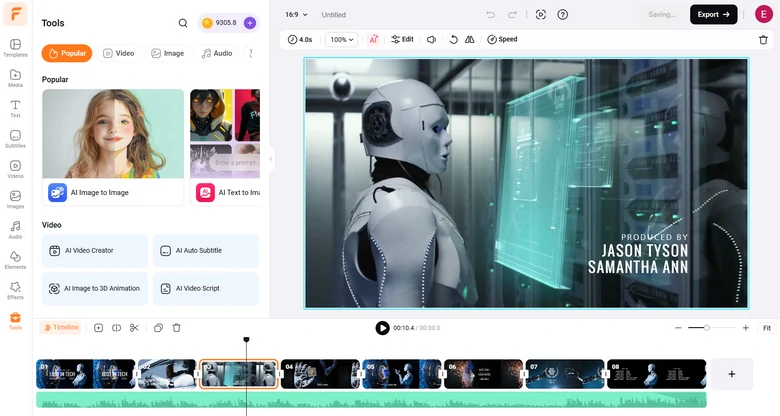Flip the clip with the mirror icon

pyautogui.click(x=470, y=39)
